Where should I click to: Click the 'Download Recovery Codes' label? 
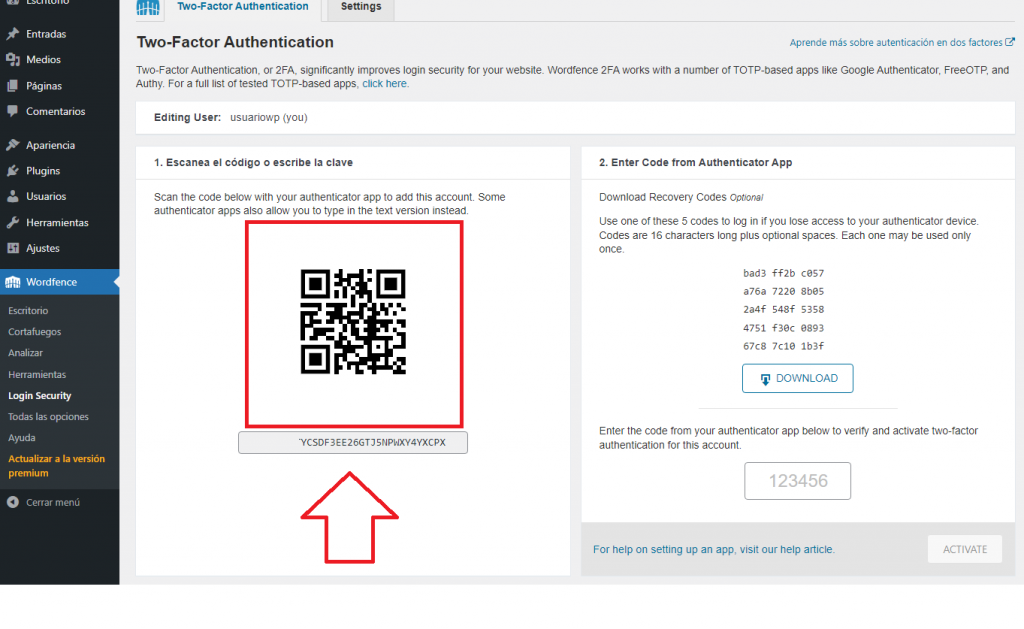(x=662, y=197)
